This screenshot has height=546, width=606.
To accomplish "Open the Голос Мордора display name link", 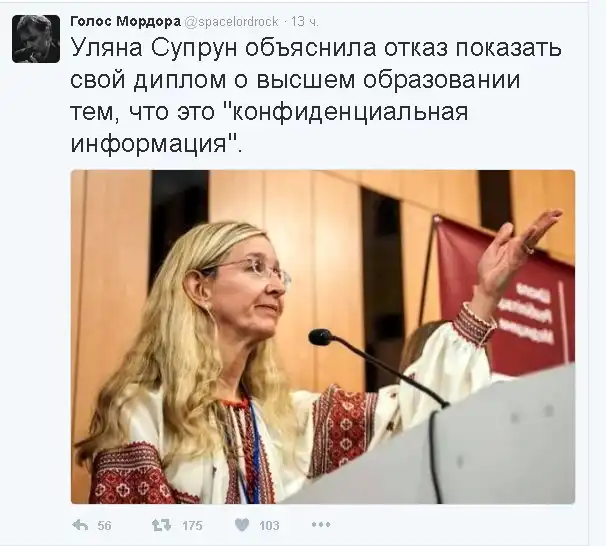I will point(126,22).
